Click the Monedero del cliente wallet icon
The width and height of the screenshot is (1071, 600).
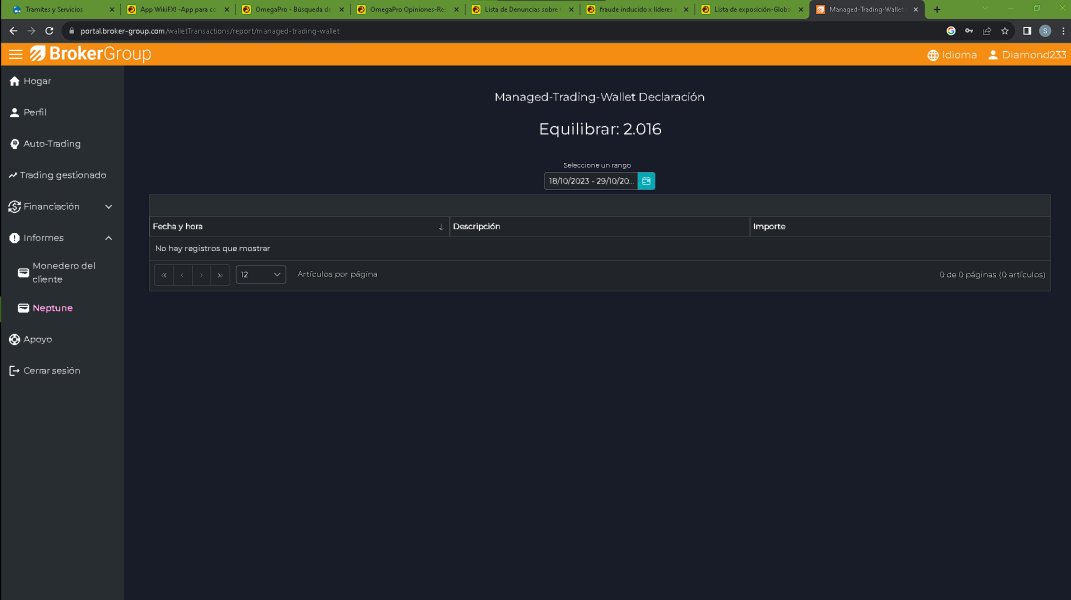pyautogui.click(x=23, y=272)
